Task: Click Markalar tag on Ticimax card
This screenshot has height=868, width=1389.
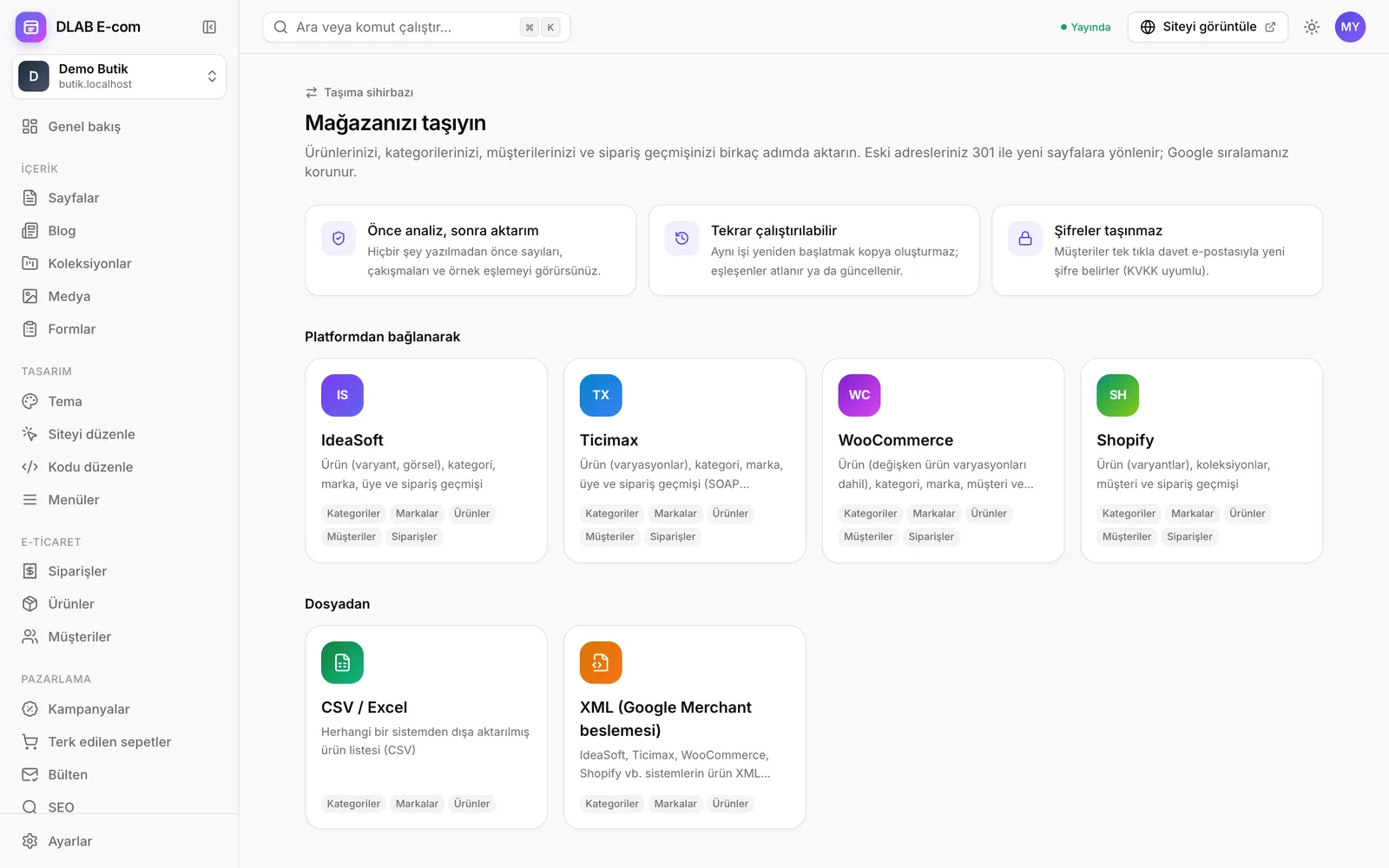Action: [x=675, y=514]
